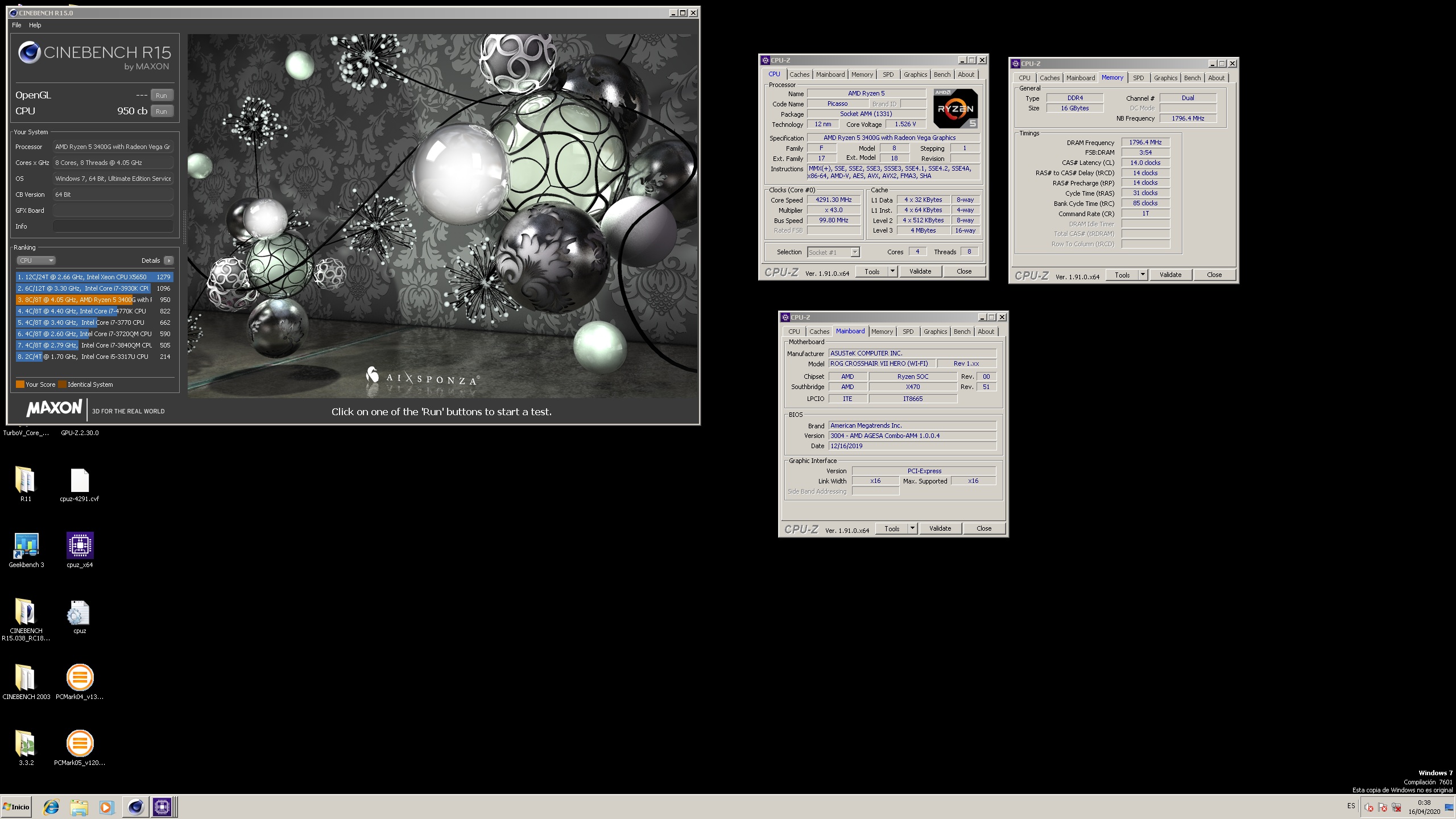
Task: Select the Intel Core i5-3317U ranking row
Action: pyautogui.click(x=94, y=357)
